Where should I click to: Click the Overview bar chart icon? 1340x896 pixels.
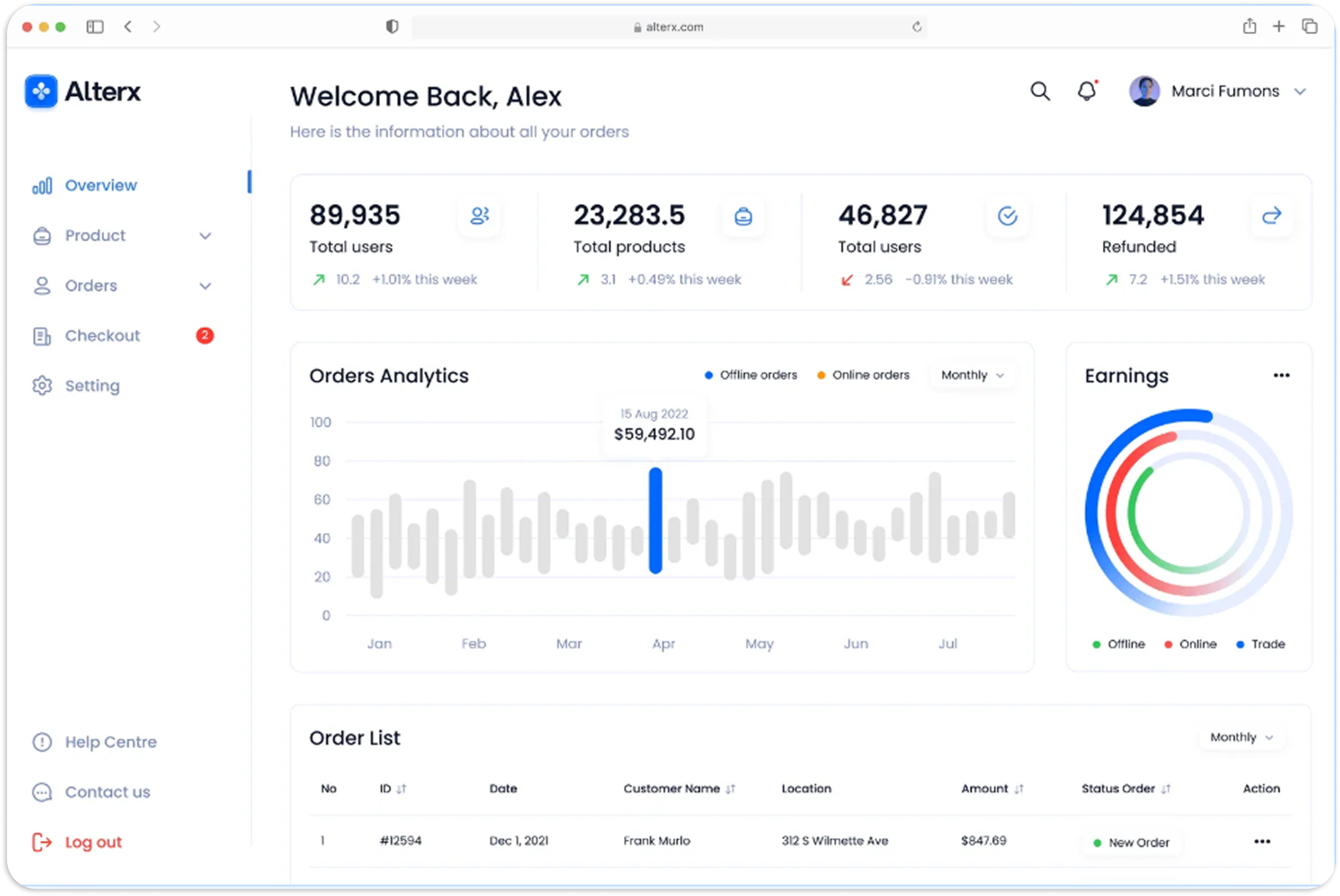tap(42, 186)
